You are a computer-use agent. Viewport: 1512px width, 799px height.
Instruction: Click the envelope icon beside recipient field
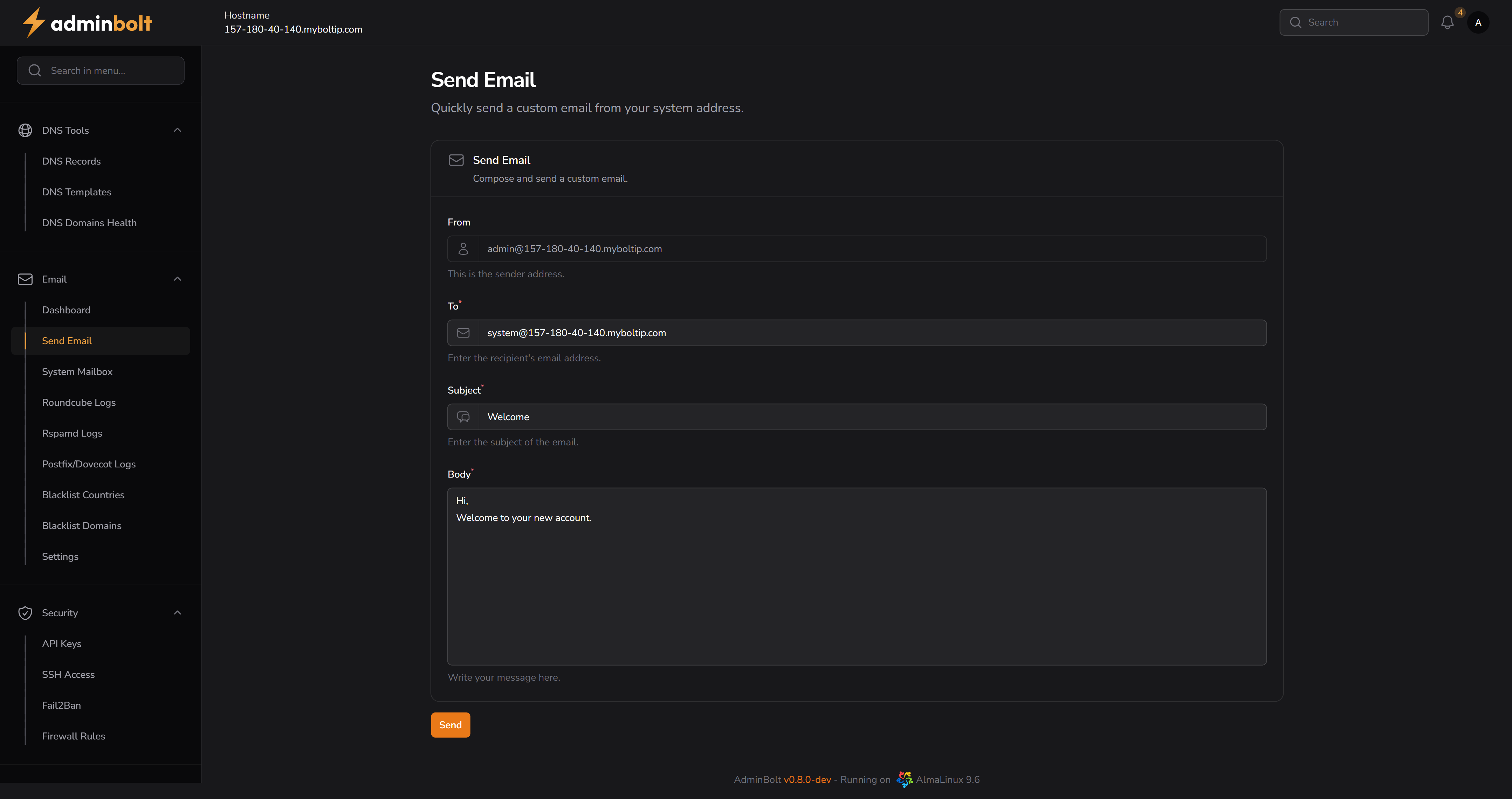[x=463, y=333]
